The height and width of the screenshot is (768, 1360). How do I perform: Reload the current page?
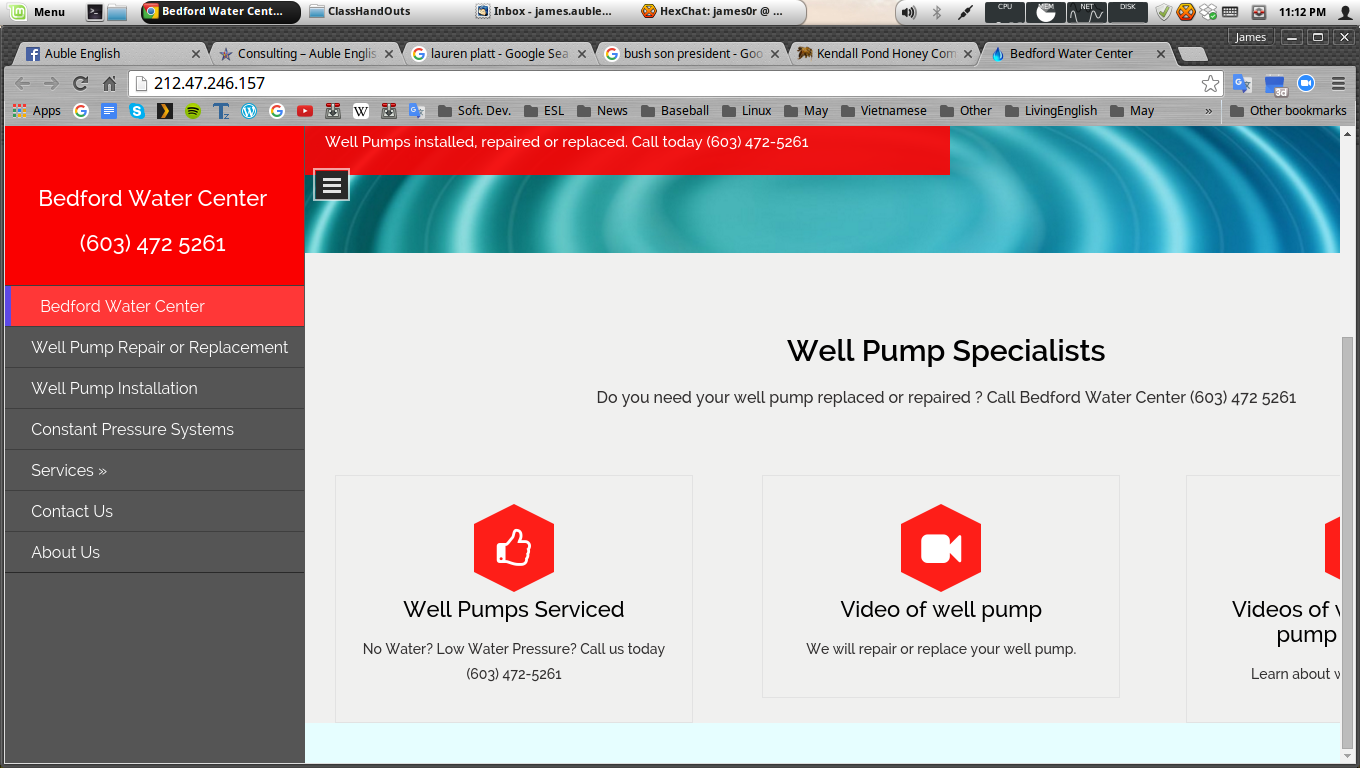click(80, 83)
